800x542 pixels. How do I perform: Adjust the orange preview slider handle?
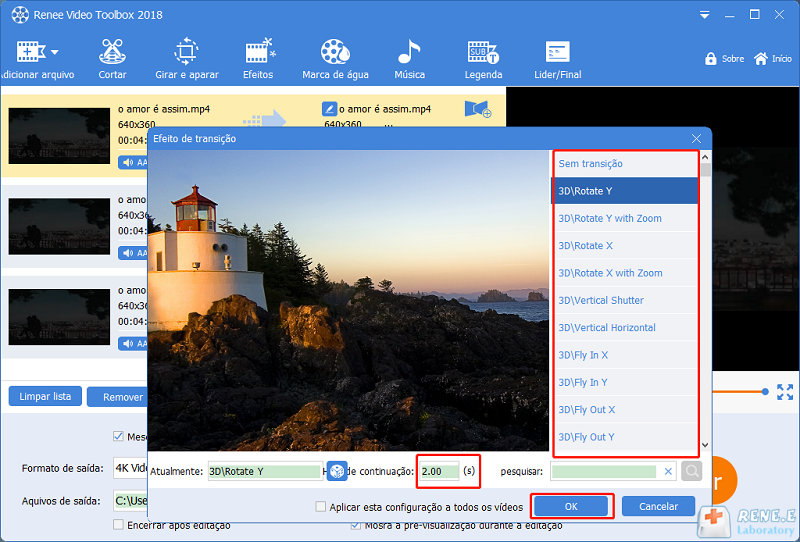(765, 391)
